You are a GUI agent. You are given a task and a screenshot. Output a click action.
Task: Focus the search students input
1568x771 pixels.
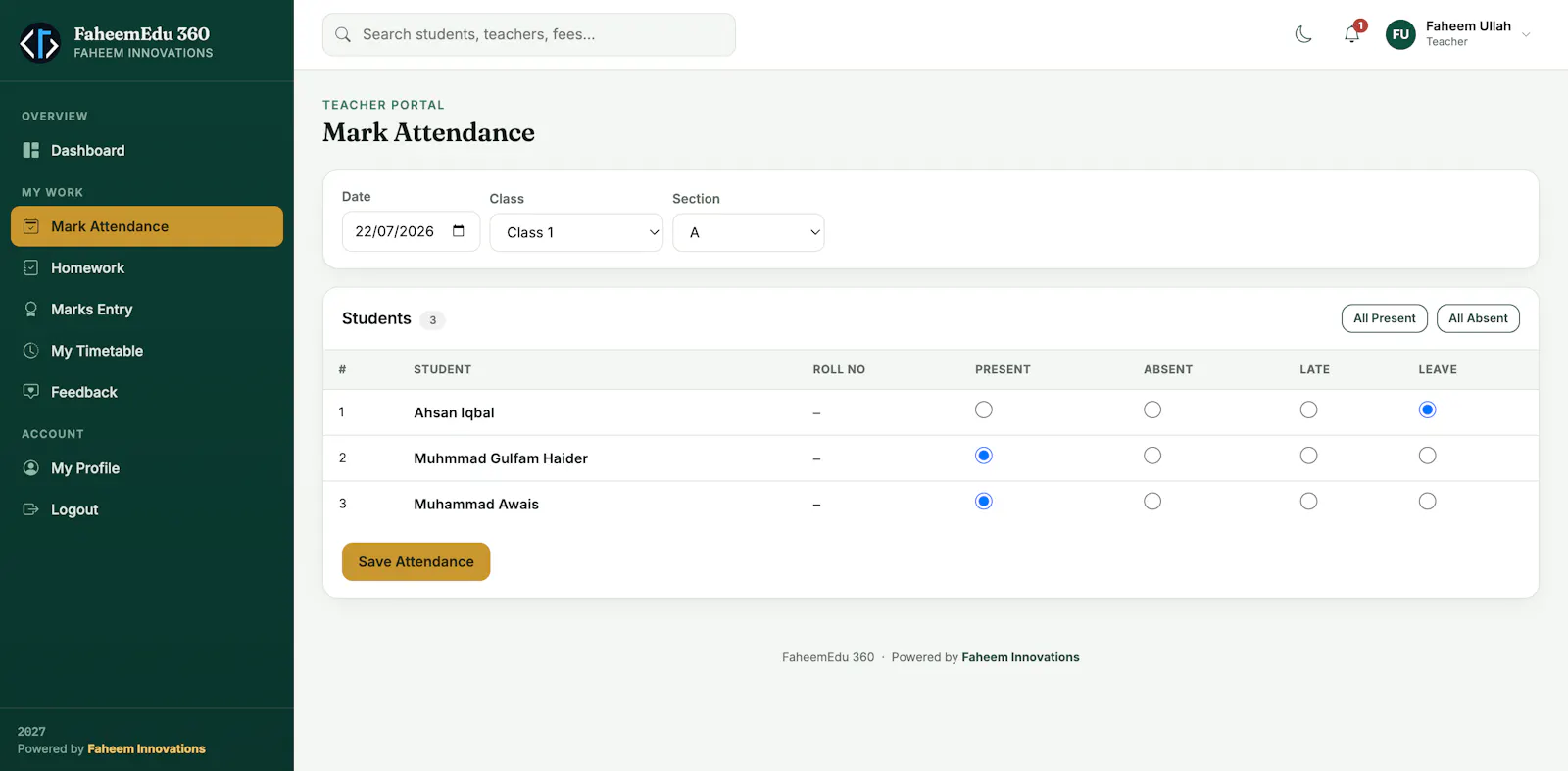click(x=529, y=34)
